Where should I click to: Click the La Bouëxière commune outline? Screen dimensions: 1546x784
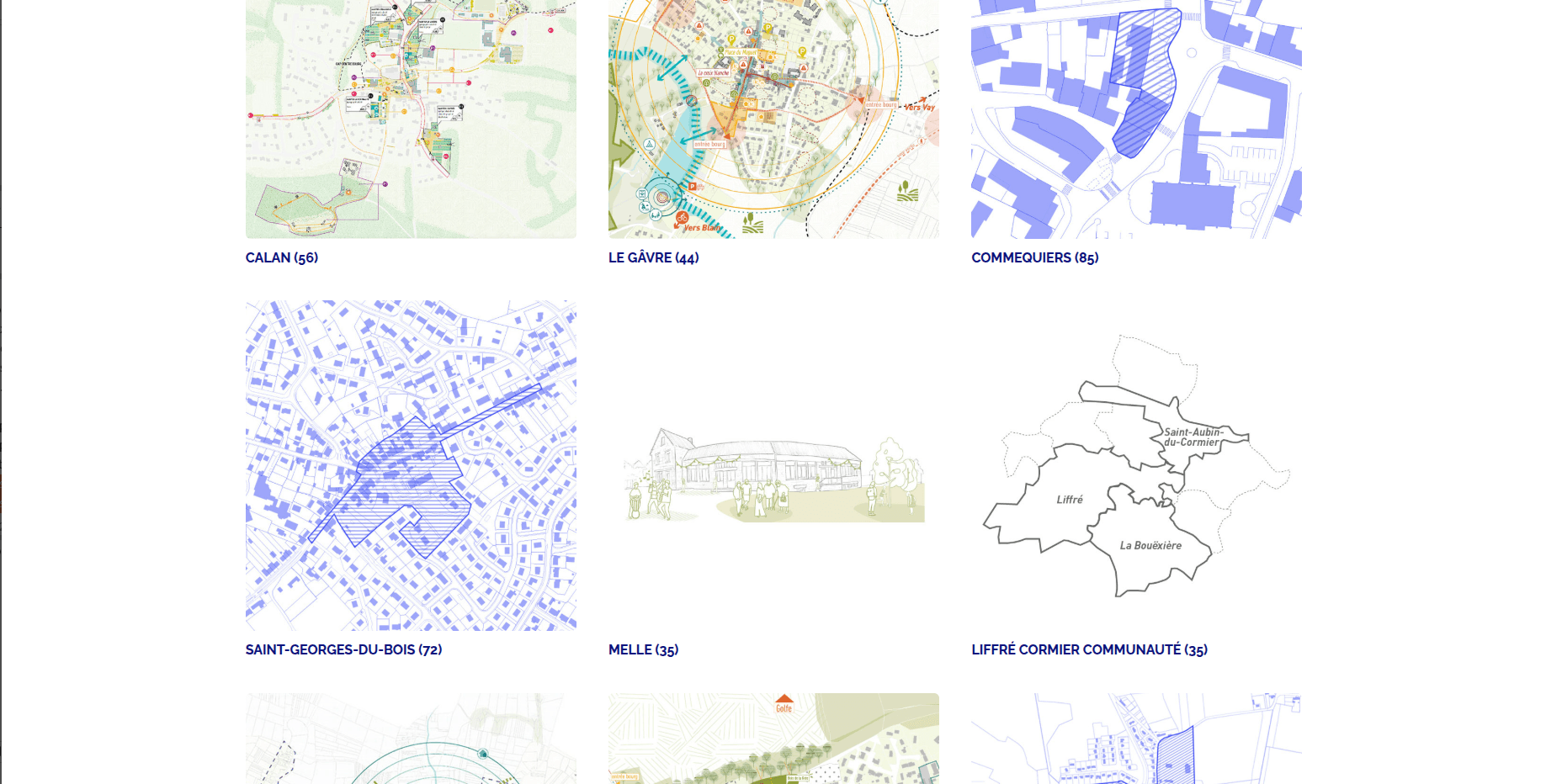pos(1152,546)
